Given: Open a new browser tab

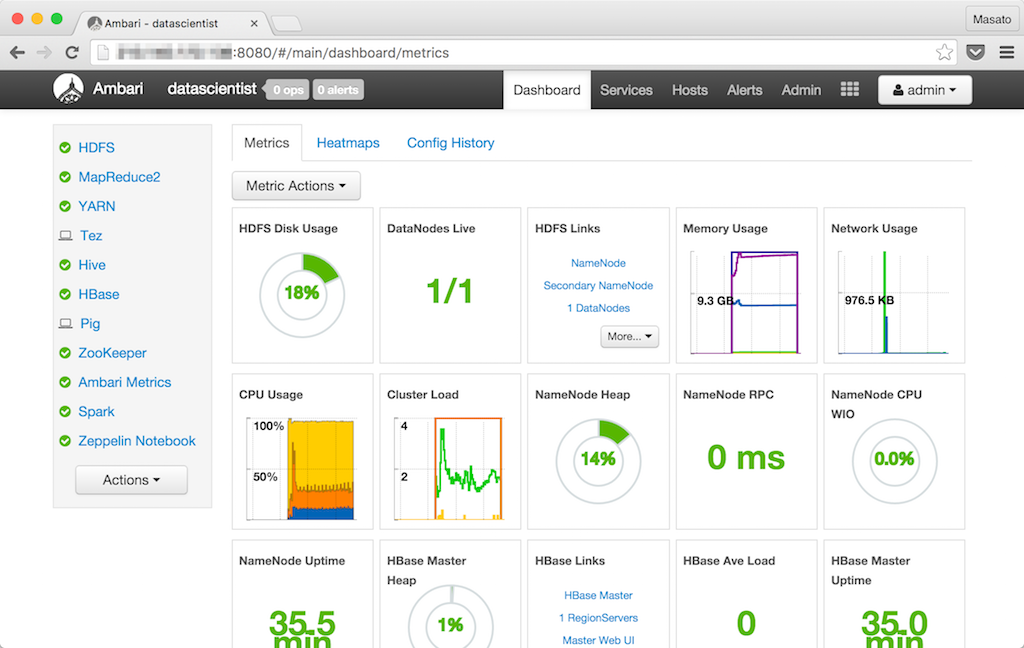Looking at the screenshot, I should [x=286, y=24].
